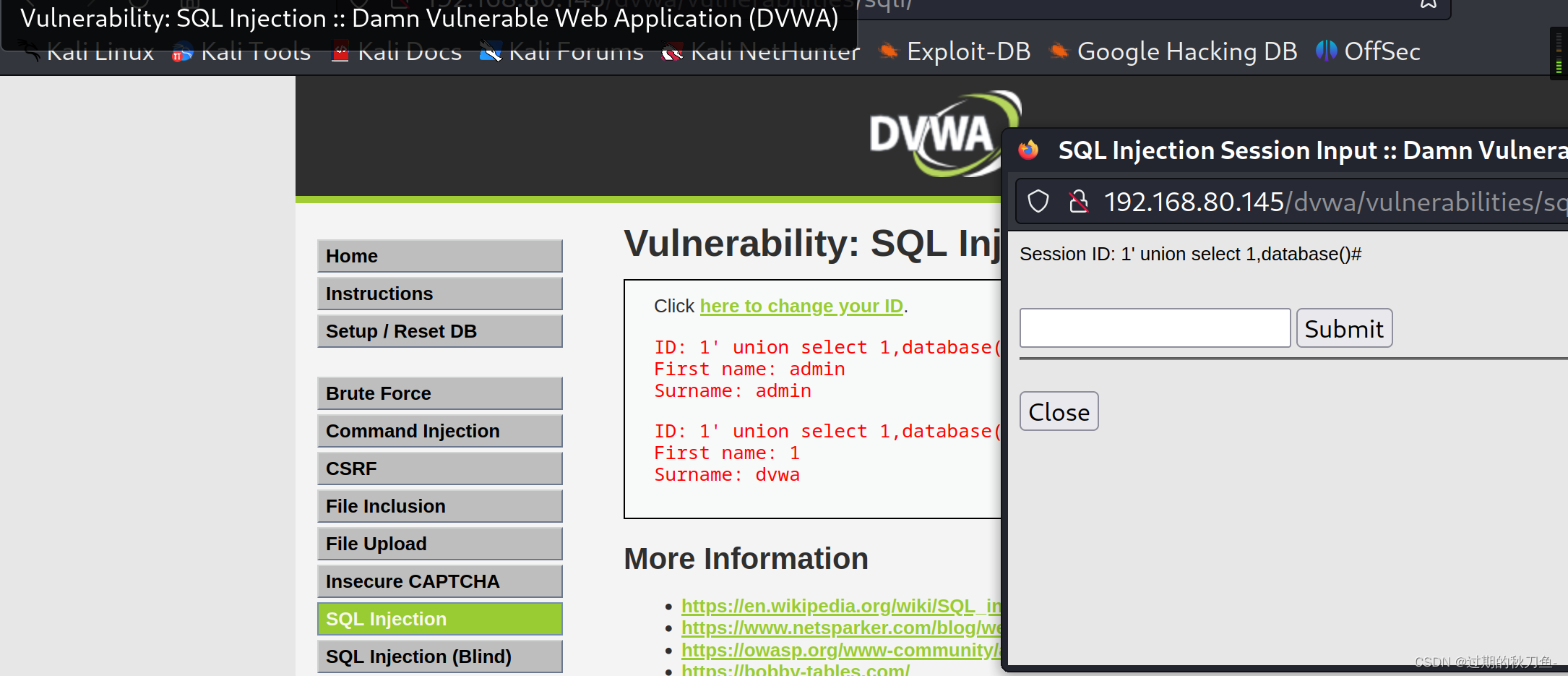Open the netsparker.com blog link
Screen dimensions: 1568x676
click(841, 628)
